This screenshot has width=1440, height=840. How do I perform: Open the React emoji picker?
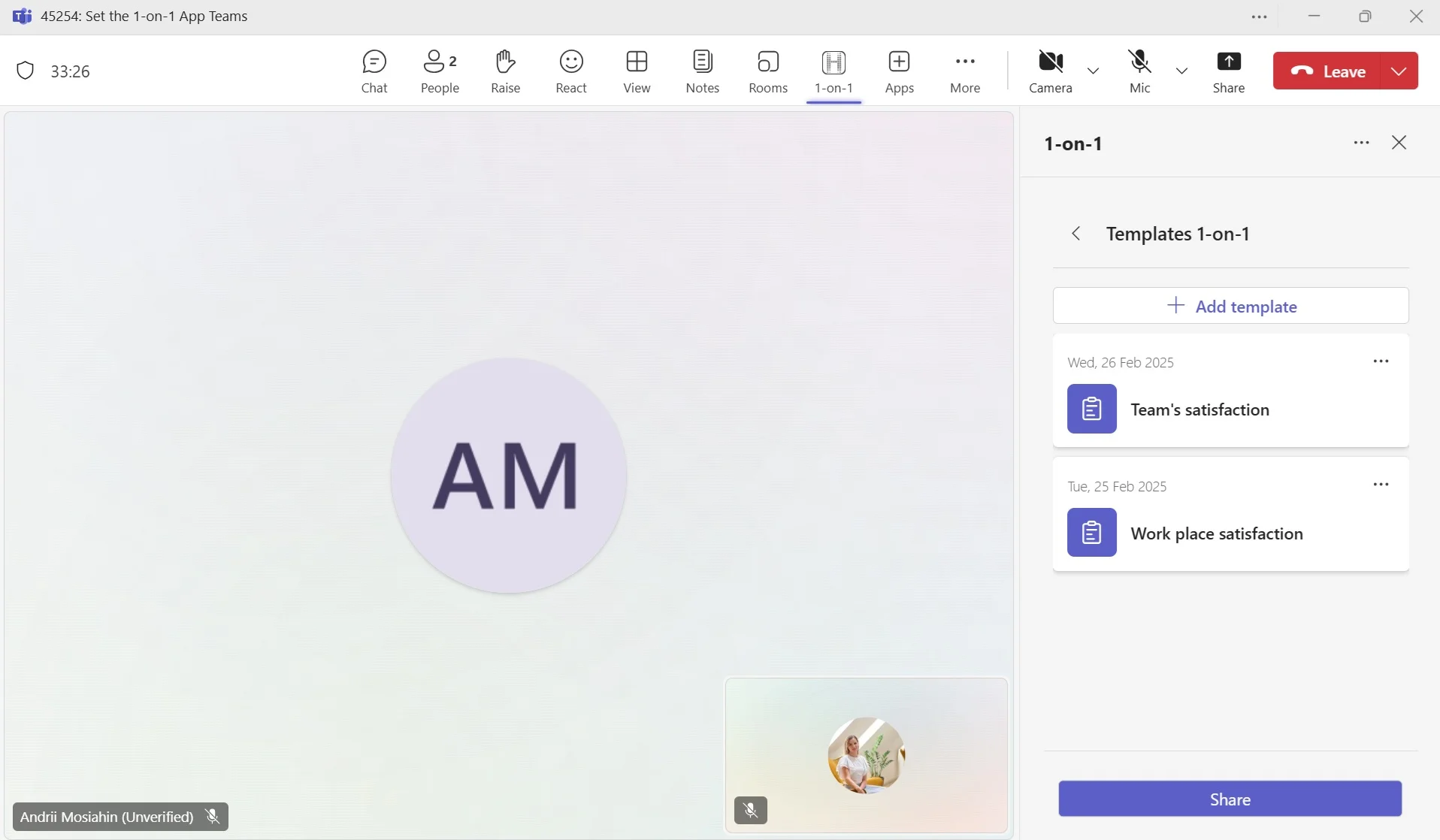point(570,71)
